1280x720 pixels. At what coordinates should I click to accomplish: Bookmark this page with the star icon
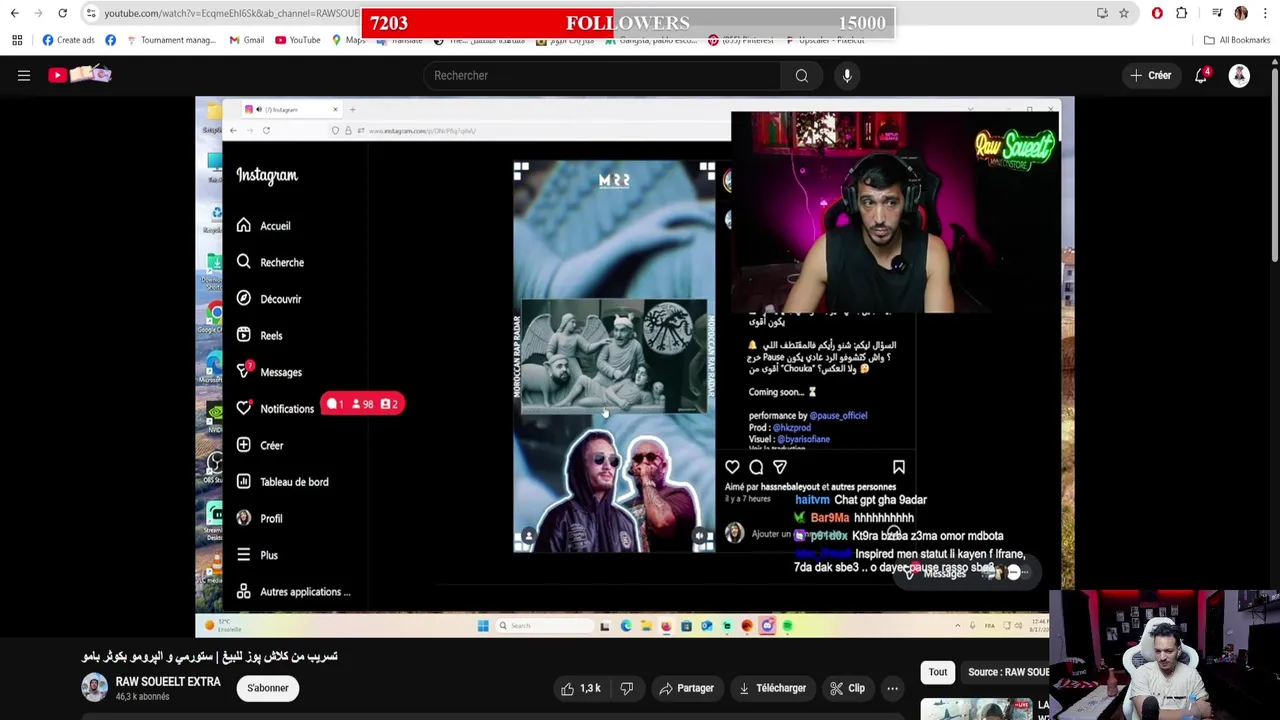[1124, 13]
